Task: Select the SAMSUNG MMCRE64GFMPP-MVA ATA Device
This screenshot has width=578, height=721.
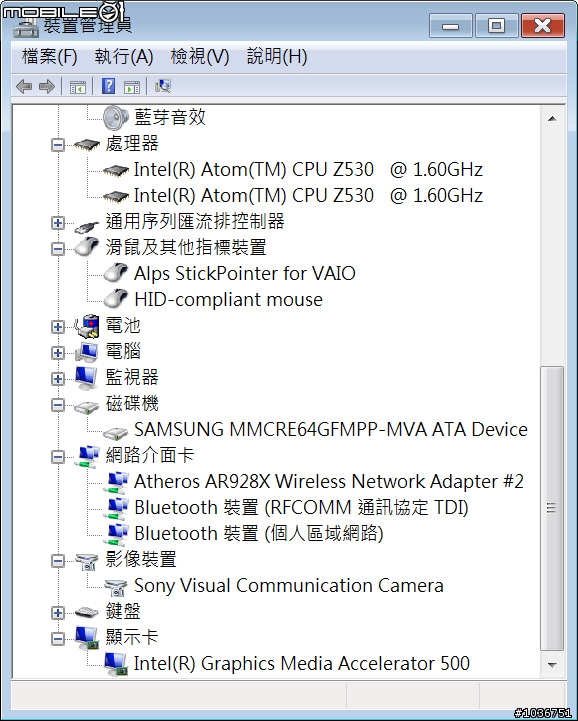Action: [x=331, y=429]
